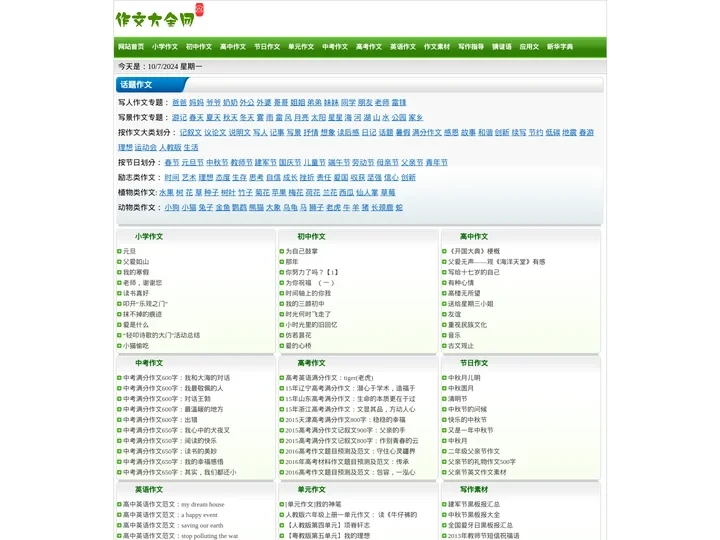Open the article 小猫偷吃
This screenshot has height=540, width=720.
136,346
